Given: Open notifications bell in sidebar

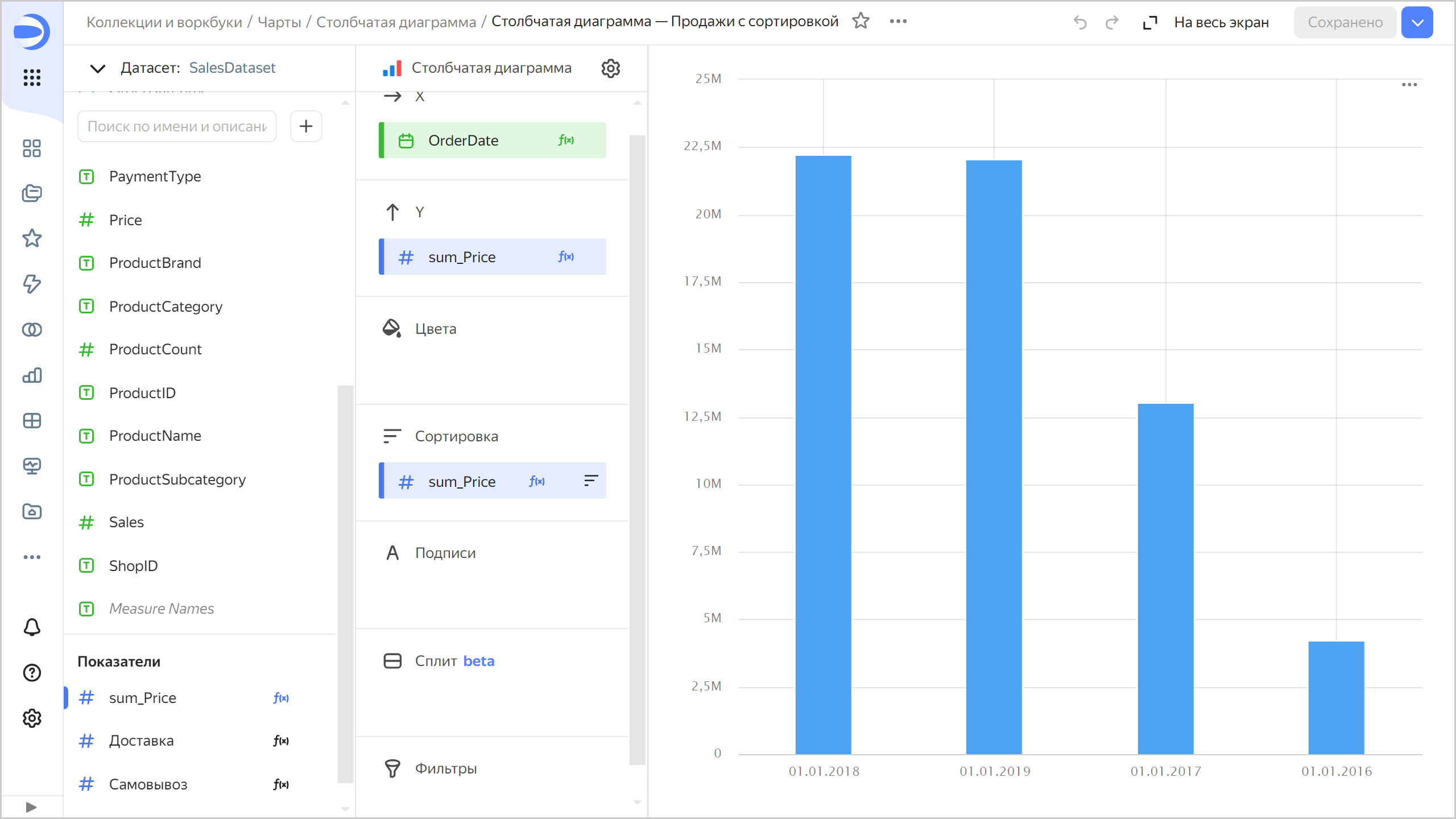Looking at the screenshot, I should tap(32, 627).
